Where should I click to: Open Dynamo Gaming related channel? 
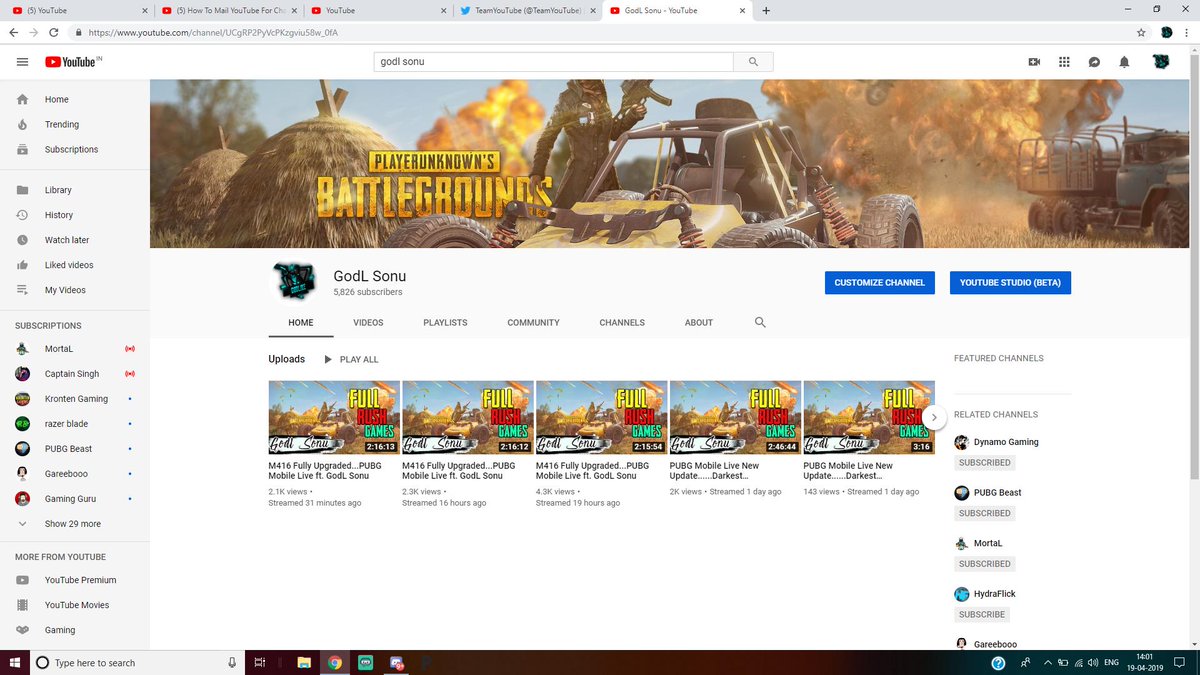tap(1006, 442)
